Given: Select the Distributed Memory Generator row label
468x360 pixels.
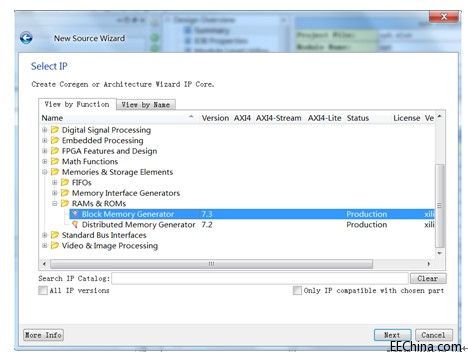Looking at the screenshot, I should (139, 224).
